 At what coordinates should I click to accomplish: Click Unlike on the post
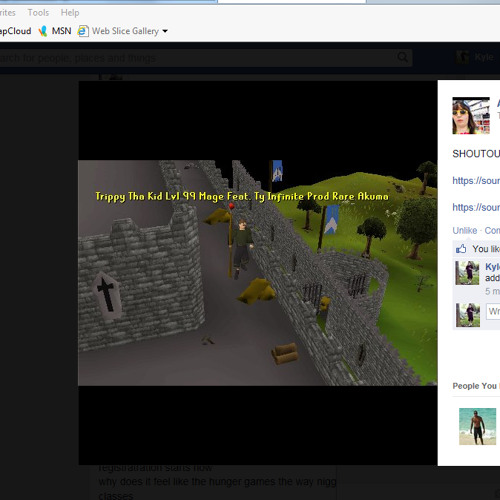point(465,230)
